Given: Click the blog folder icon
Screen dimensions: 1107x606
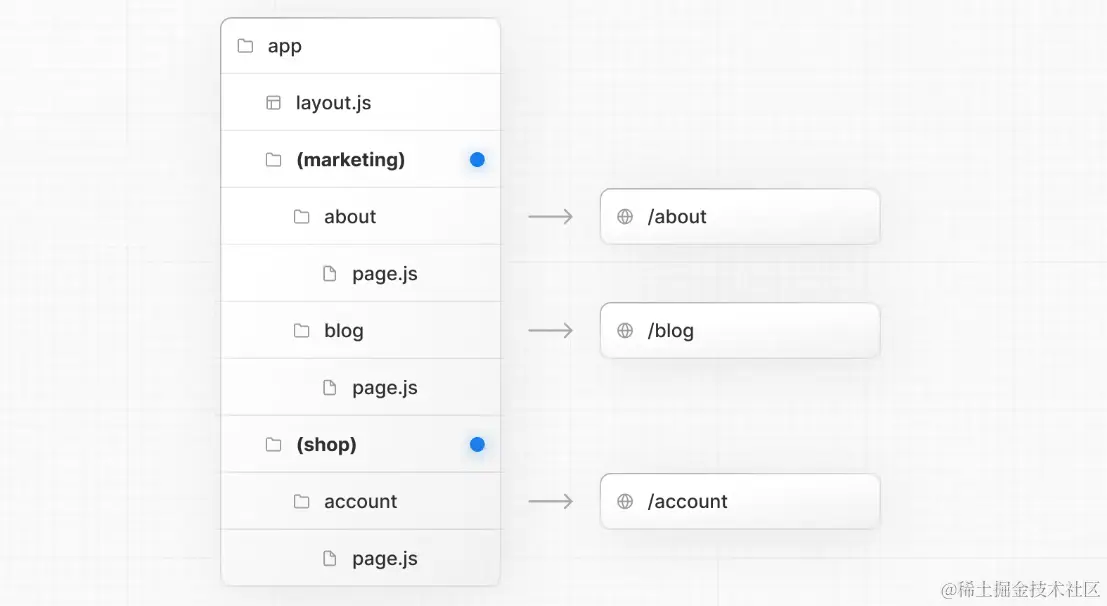Looking at the screenshot, I should (301, 331).
